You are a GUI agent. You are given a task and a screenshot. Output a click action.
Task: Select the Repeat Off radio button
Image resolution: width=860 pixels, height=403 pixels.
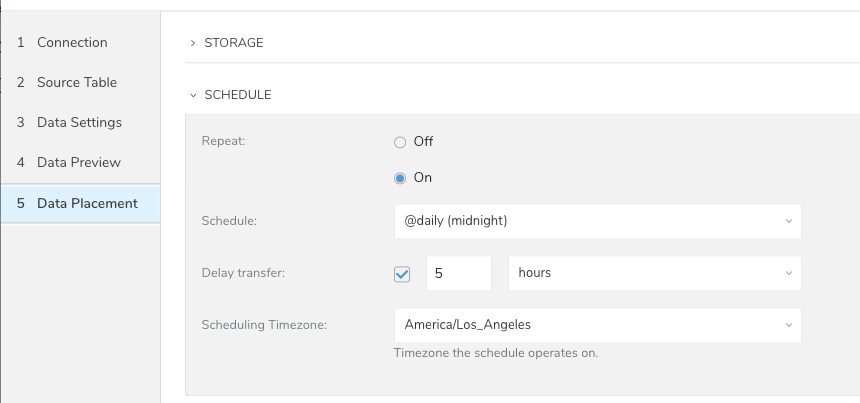pyautogui.click(x=400, y=142)
